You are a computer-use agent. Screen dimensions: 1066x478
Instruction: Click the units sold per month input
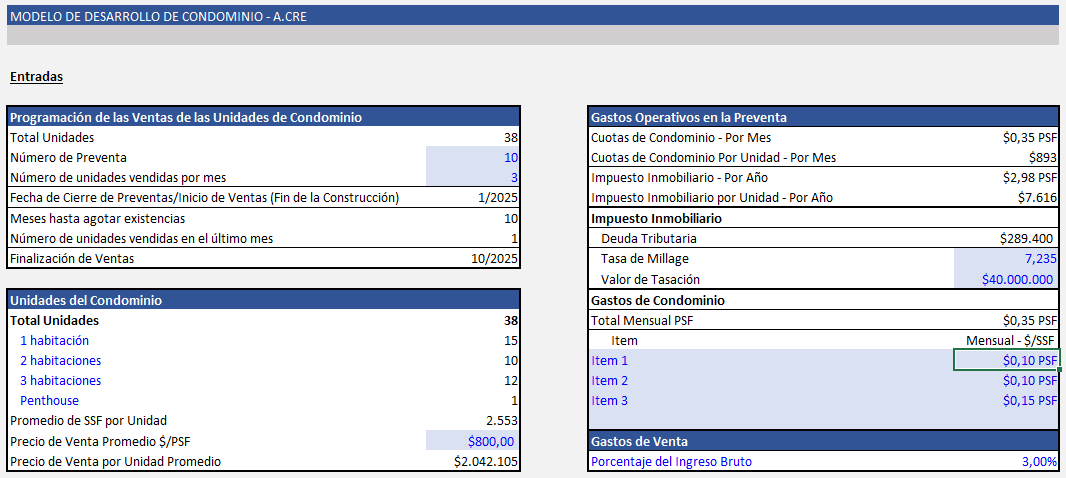tap(472, 177)
